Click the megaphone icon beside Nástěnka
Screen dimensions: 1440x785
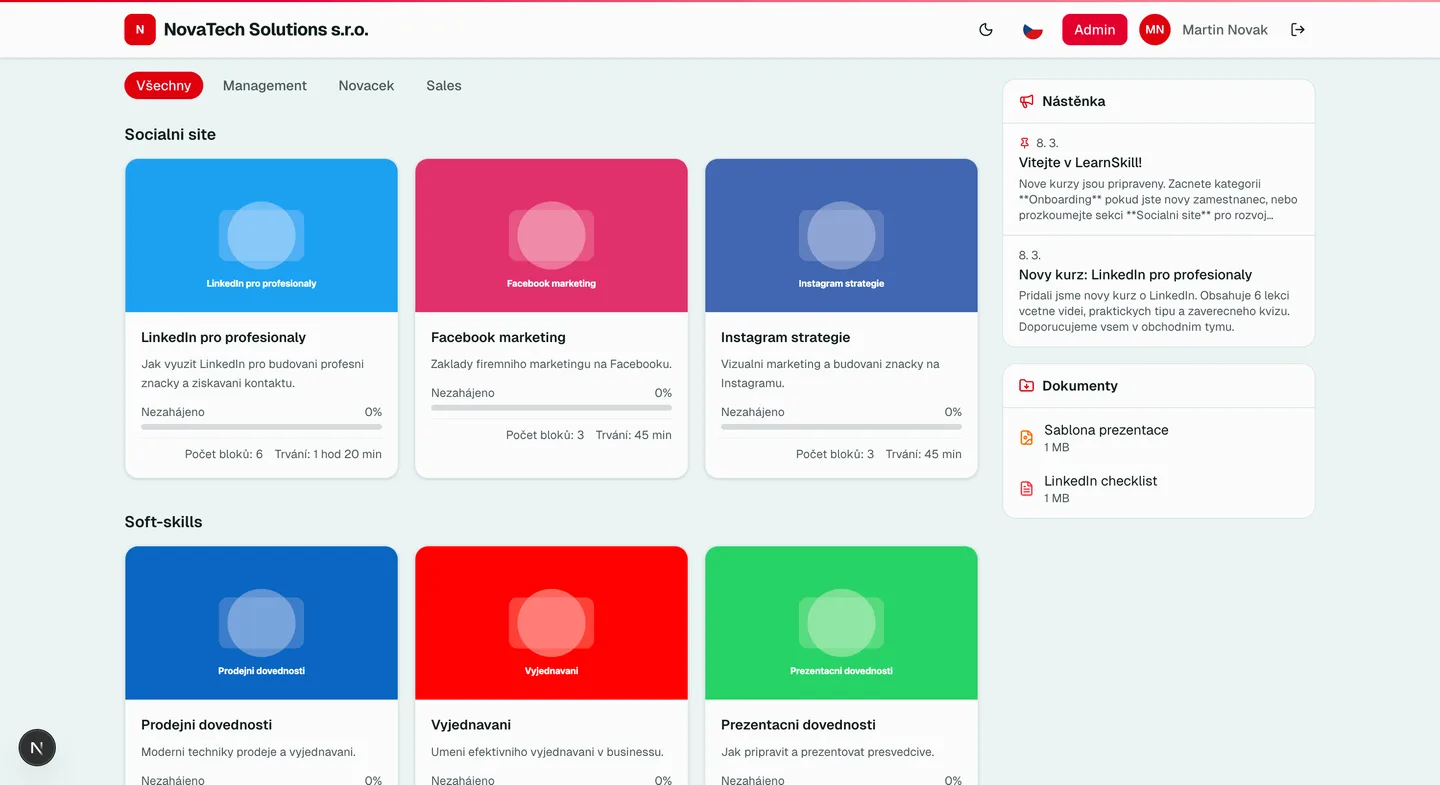tap(1025, 101)
